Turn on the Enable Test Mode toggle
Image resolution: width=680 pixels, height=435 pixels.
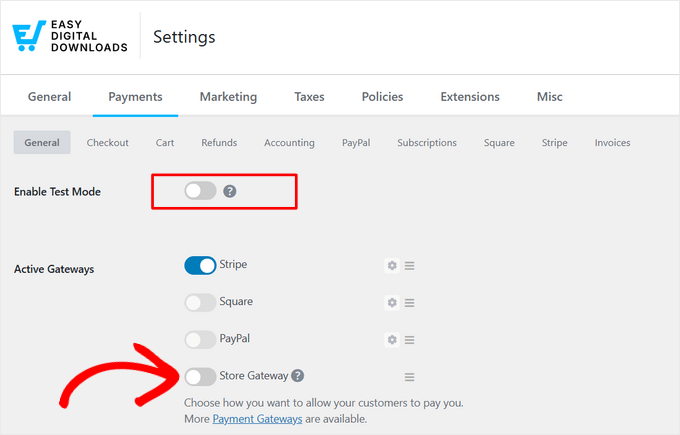point(200,190)
